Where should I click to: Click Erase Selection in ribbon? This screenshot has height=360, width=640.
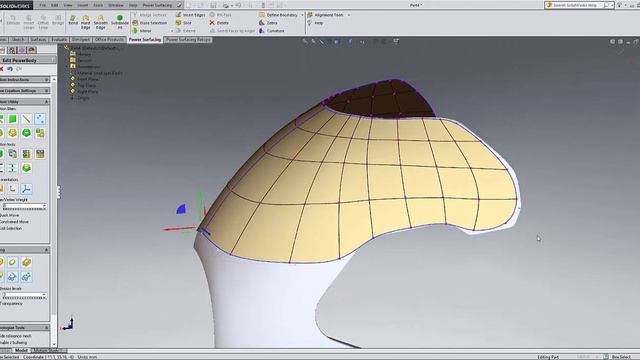point(149,23)
